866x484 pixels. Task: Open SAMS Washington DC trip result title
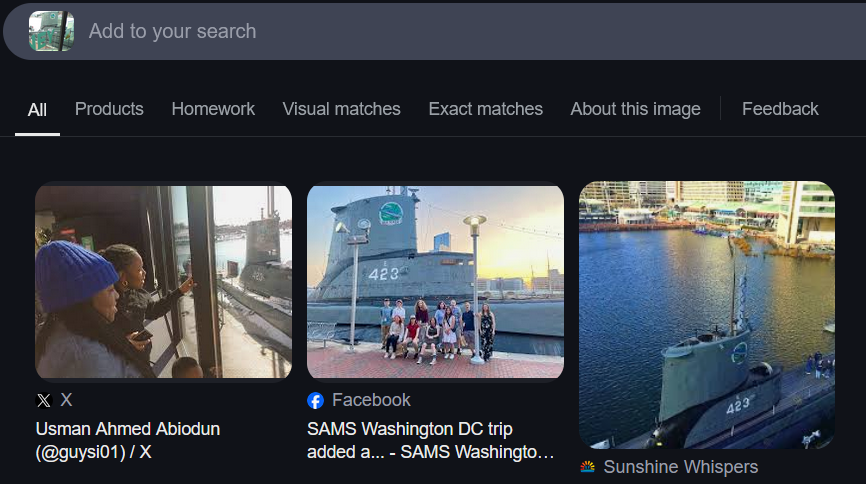pyautogui.click(x=430, y=440)
